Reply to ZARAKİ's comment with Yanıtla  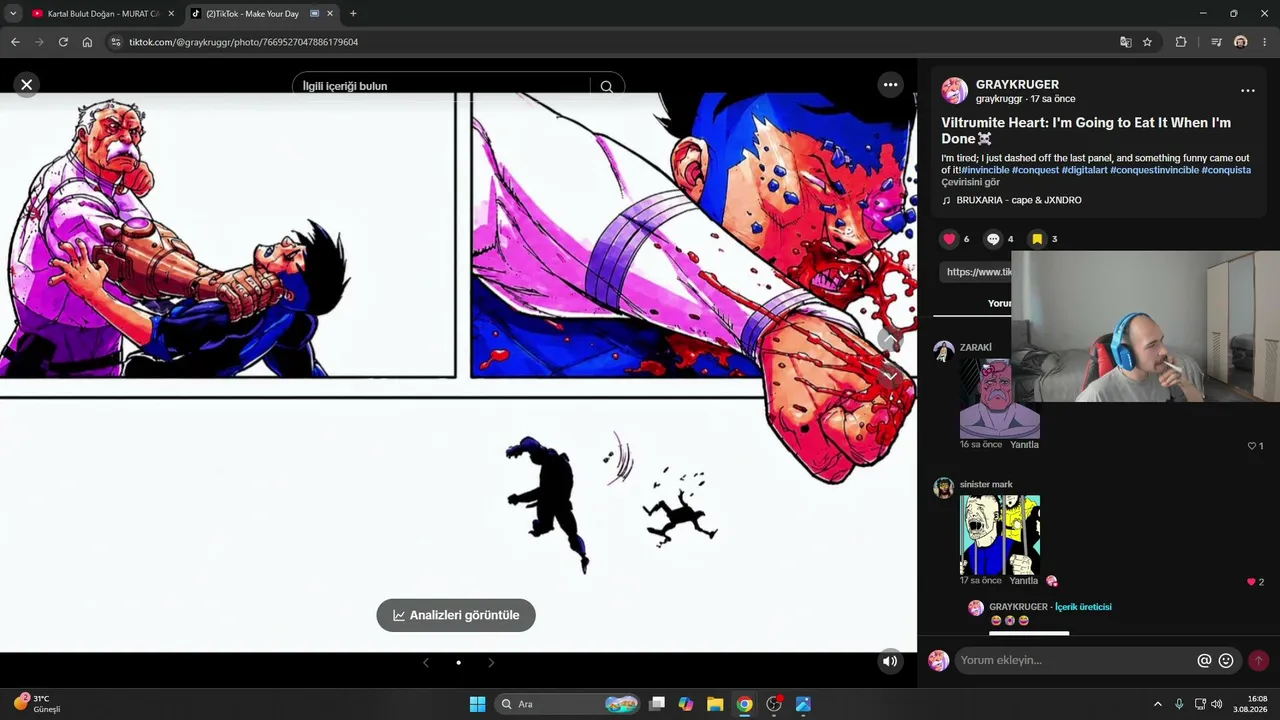point(1024,445)
